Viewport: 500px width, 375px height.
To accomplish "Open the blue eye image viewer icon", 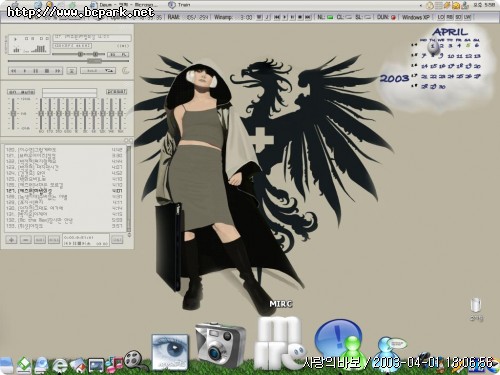I will point(170,352).
